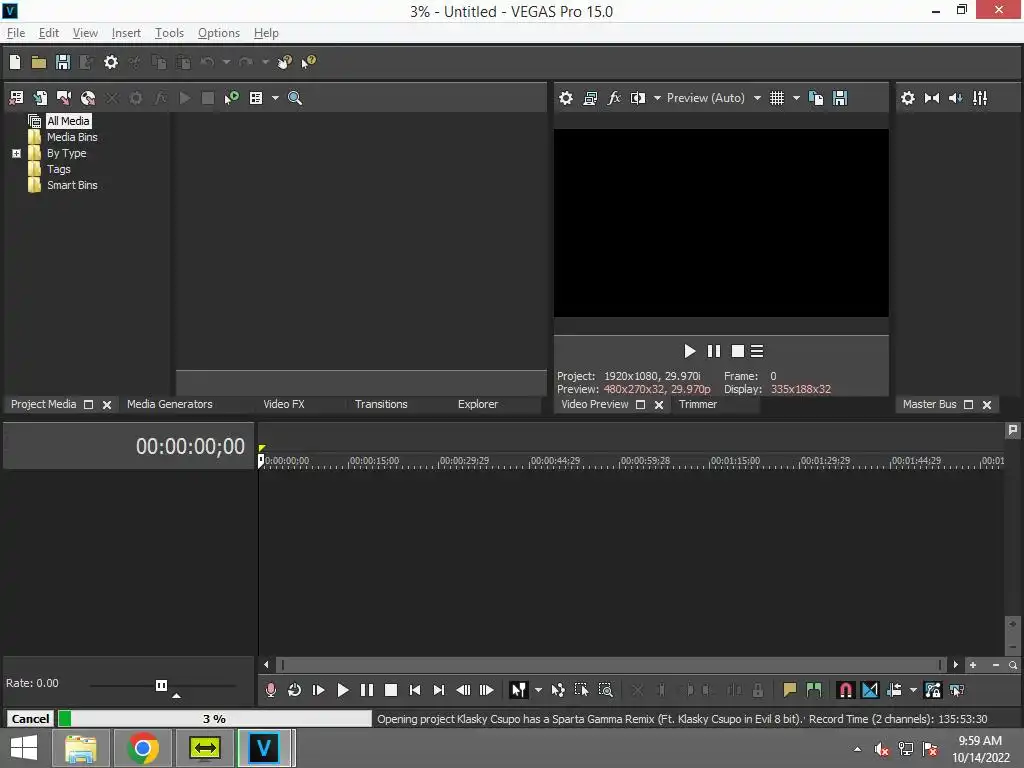This screenshot has width=1024, height=768.
Task: Open the File menu
Action: (16, 33)
